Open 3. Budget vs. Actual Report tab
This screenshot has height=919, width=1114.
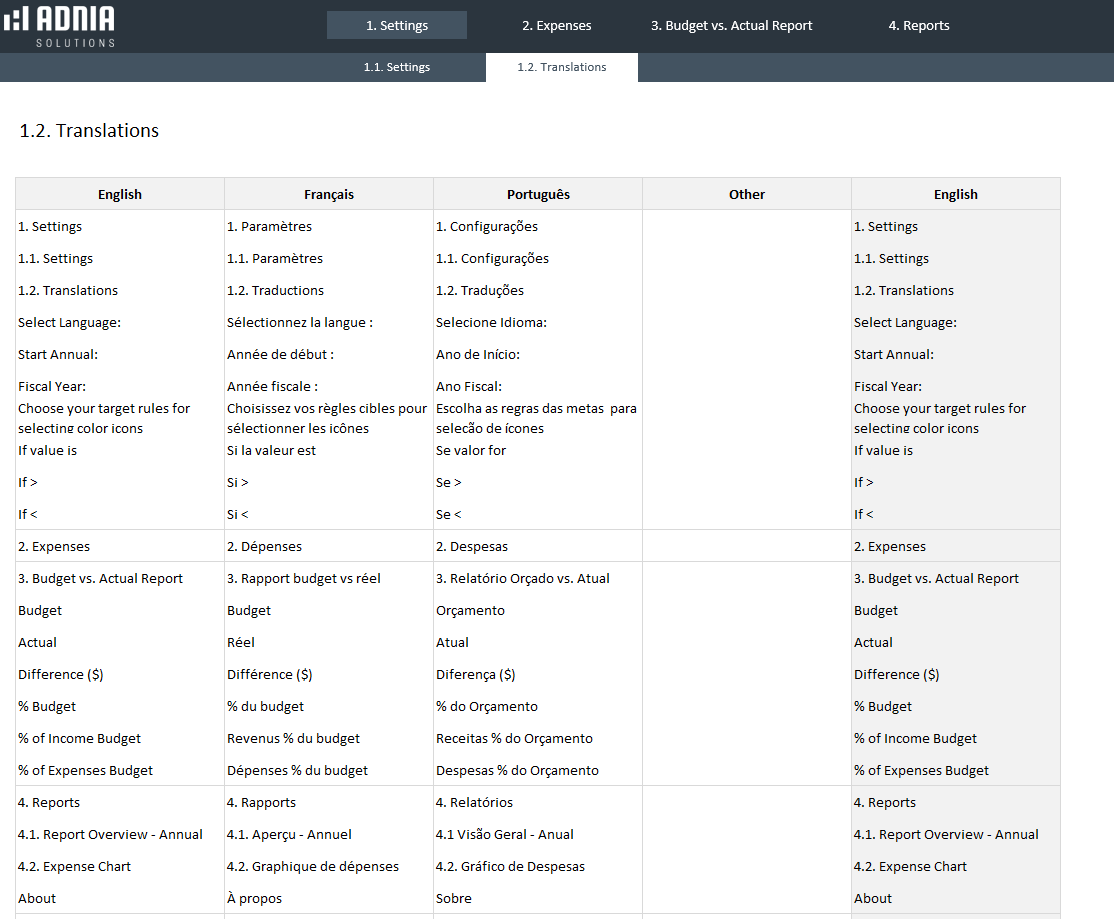click(731, 26)
